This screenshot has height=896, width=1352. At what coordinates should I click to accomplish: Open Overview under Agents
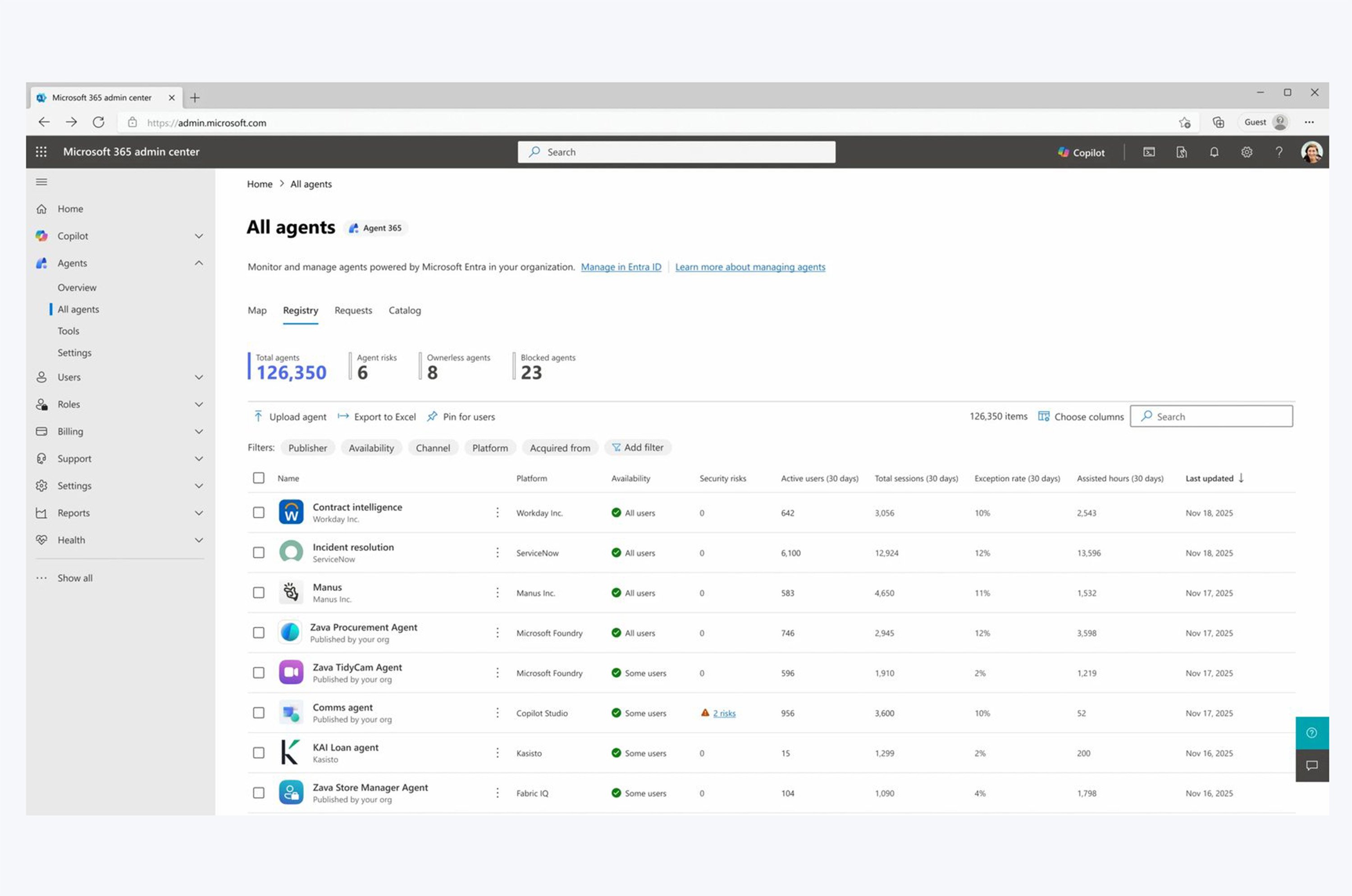(77, 288)
